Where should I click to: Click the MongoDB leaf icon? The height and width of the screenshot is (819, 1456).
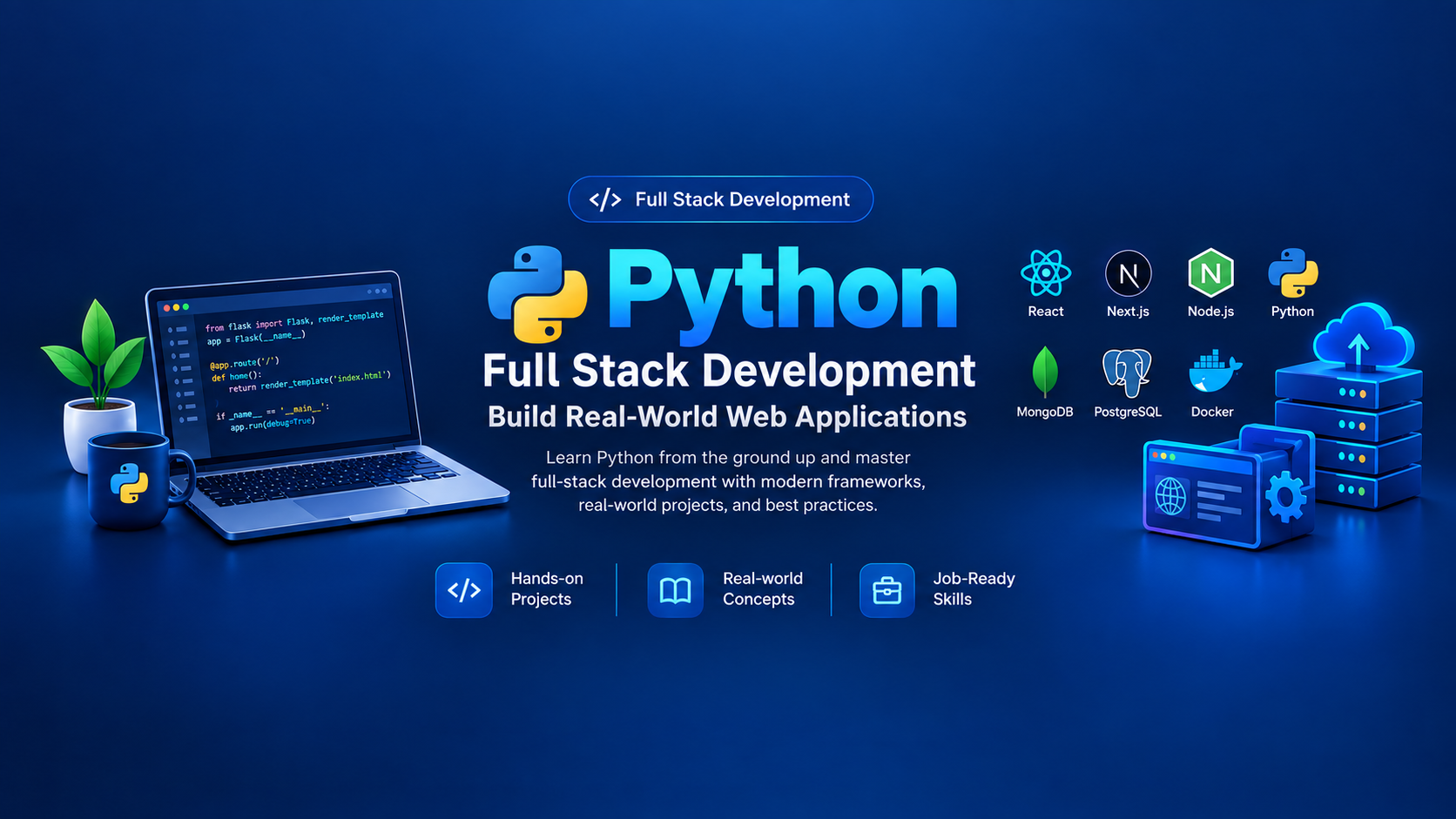[1045, 372]
